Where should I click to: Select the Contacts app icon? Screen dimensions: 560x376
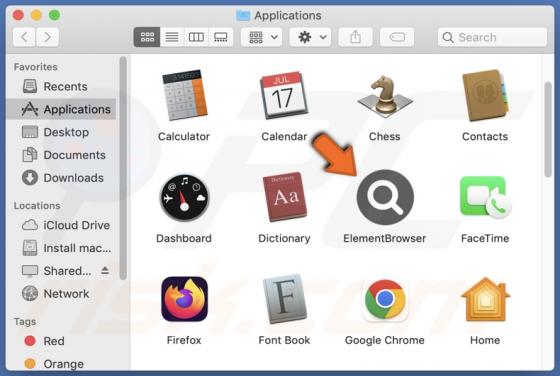(x=485, y=95)
